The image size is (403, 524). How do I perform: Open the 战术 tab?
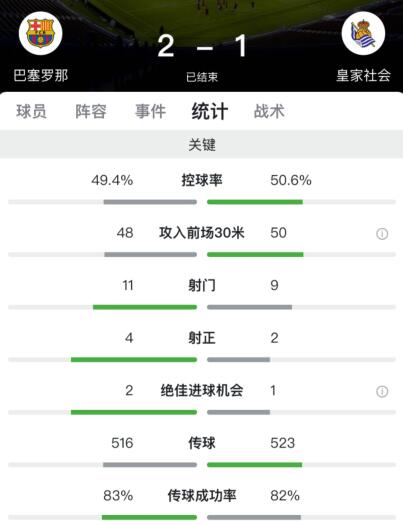269,111
